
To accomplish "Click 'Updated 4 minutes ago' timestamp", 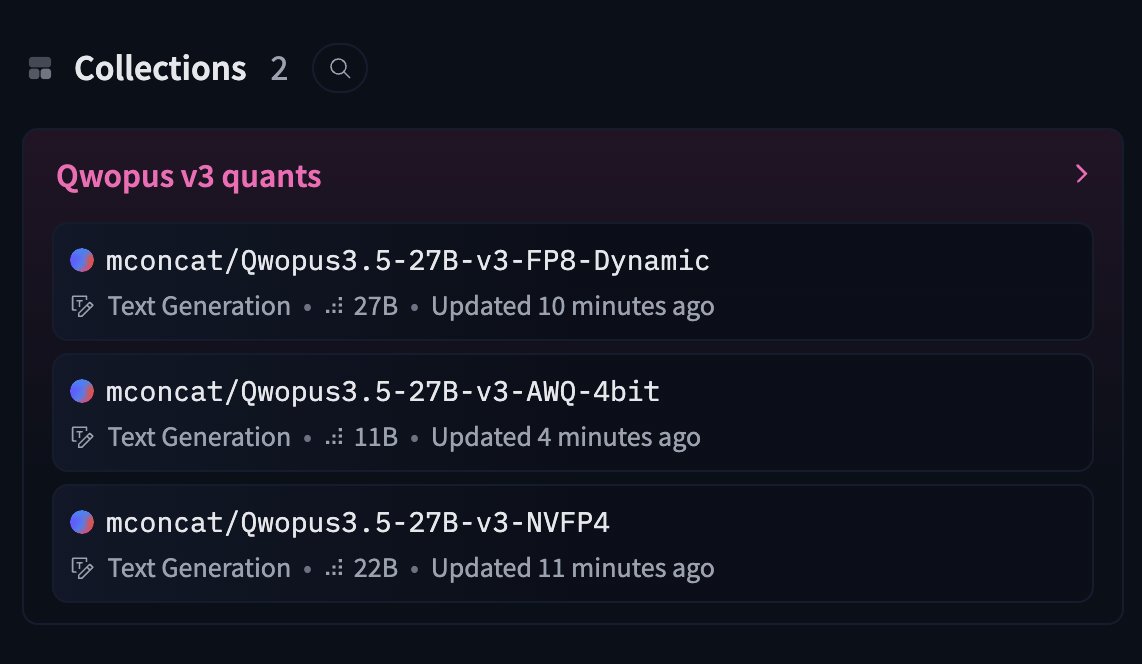I will 566,438.
